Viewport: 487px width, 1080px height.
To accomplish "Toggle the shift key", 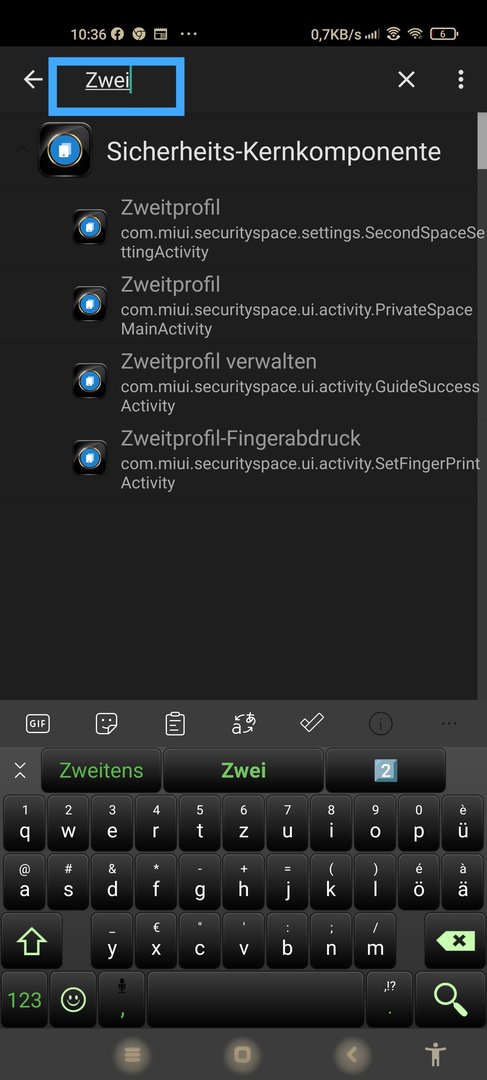I will 32,942.
